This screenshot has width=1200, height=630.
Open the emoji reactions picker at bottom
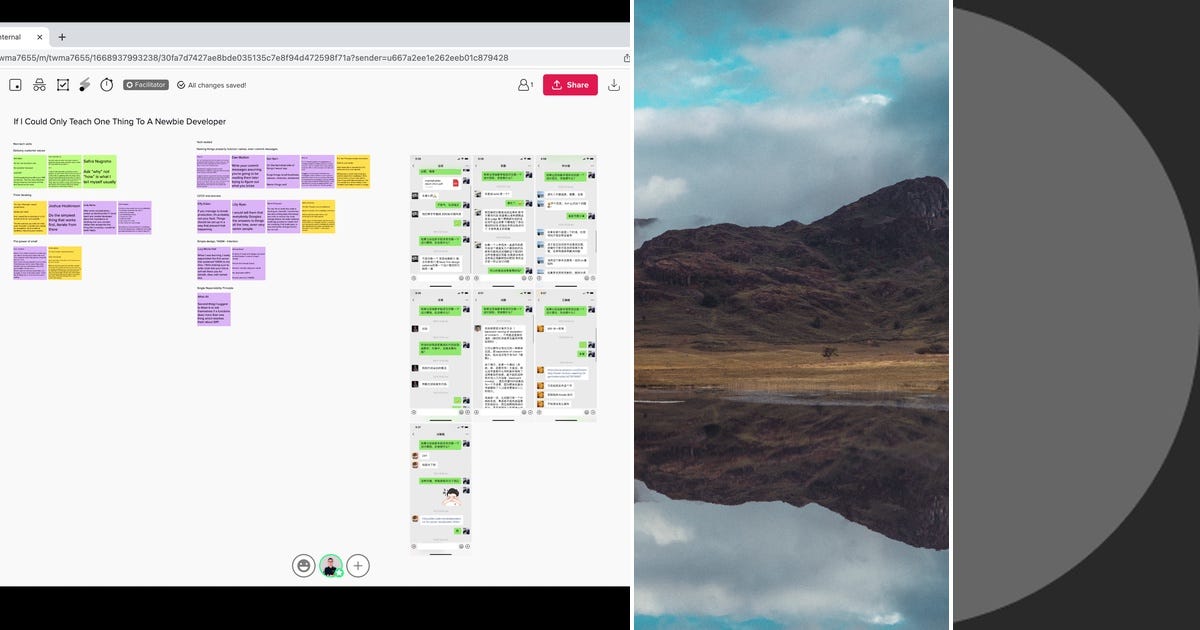coord(303,565)
